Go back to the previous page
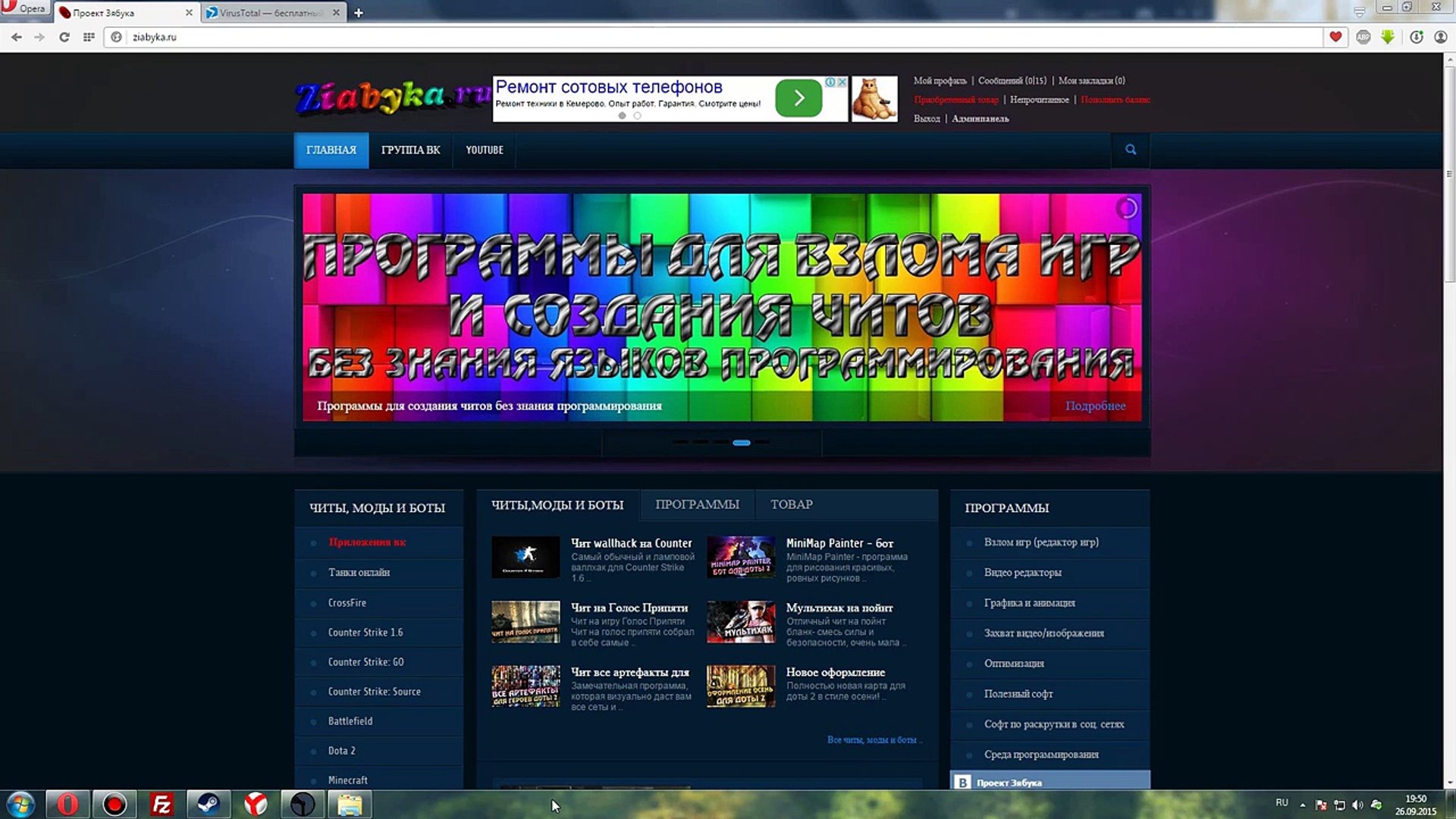 click(x=17, y=37)
